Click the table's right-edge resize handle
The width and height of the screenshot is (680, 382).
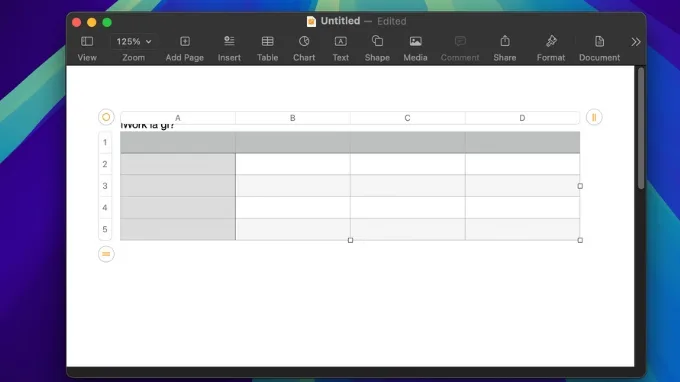pyautogui.click(x=580, y=186)
